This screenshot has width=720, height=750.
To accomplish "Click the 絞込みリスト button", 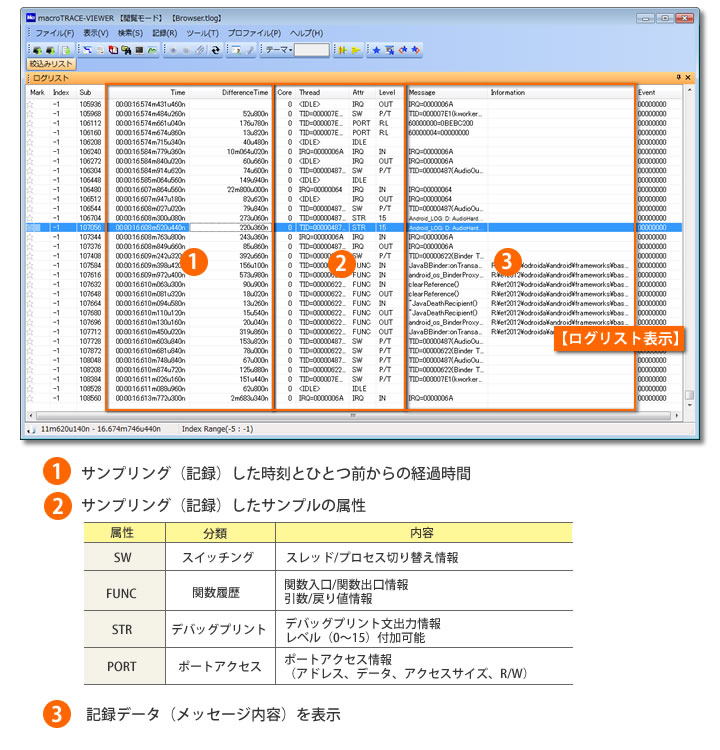I will coord(51,64).
